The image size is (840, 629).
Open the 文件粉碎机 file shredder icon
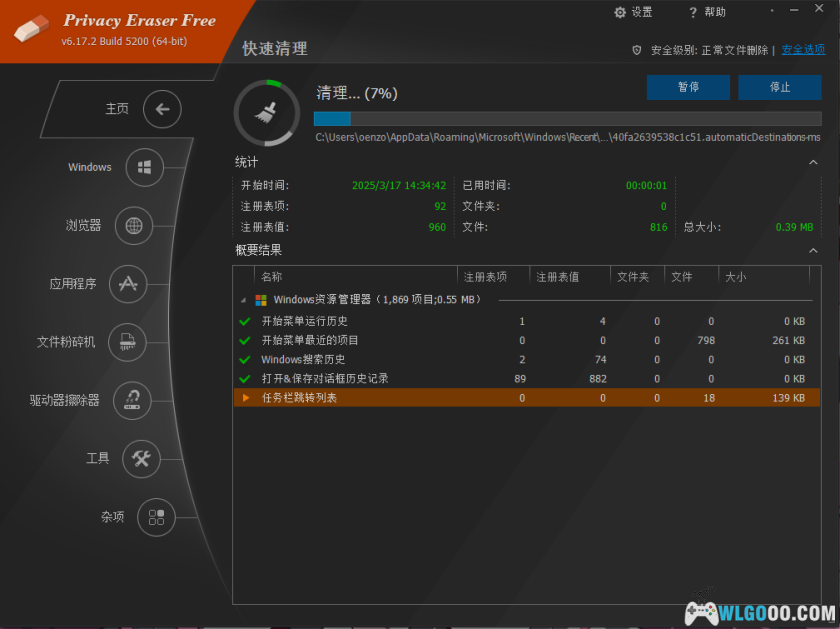128,342
